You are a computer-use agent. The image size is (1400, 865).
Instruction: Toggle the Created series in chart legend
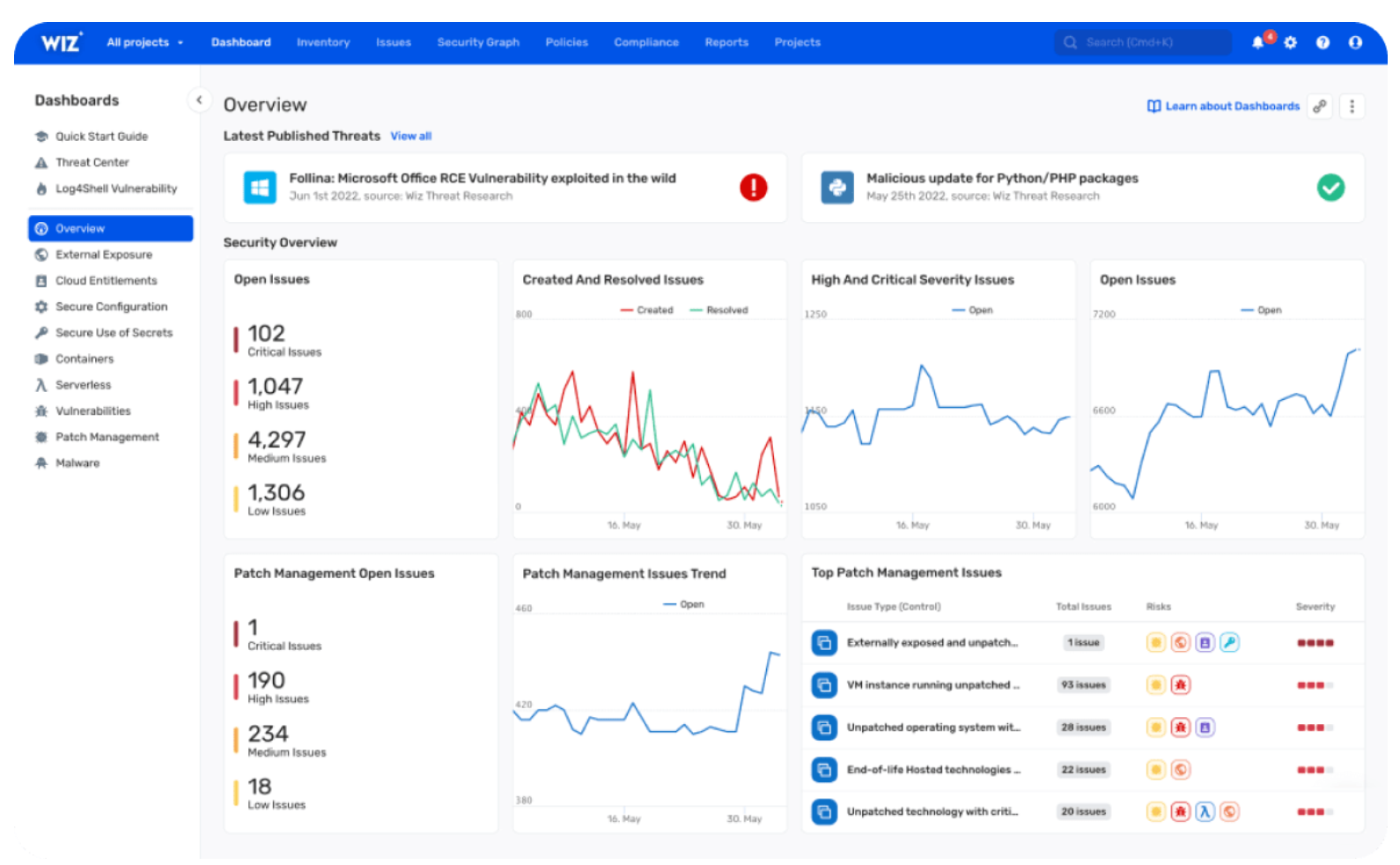[647, 310]
